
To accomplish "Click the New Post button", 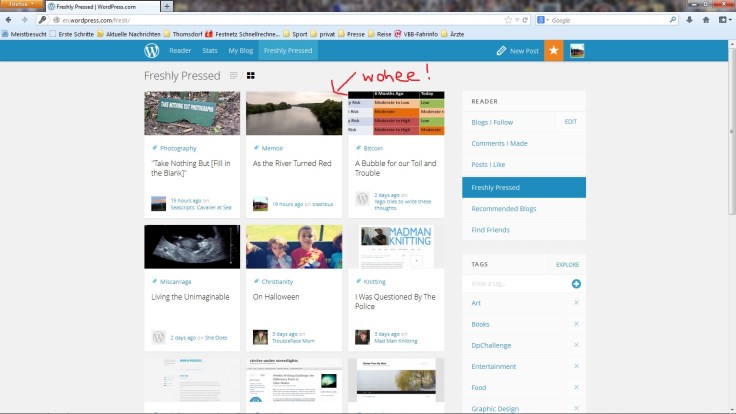I will point(518,50).
